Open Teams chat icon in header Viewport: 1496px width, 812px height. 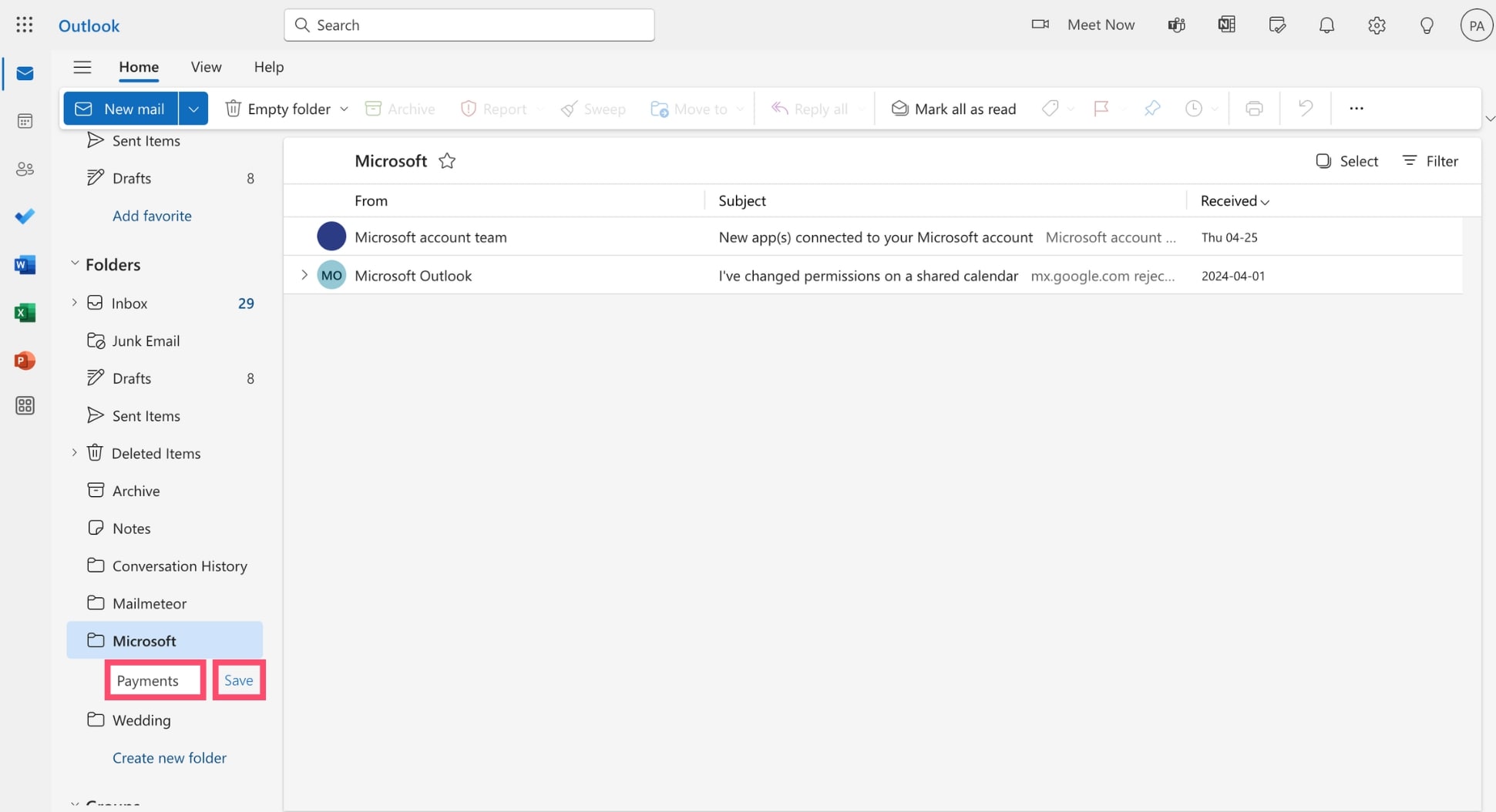(x=1176, y=25)
